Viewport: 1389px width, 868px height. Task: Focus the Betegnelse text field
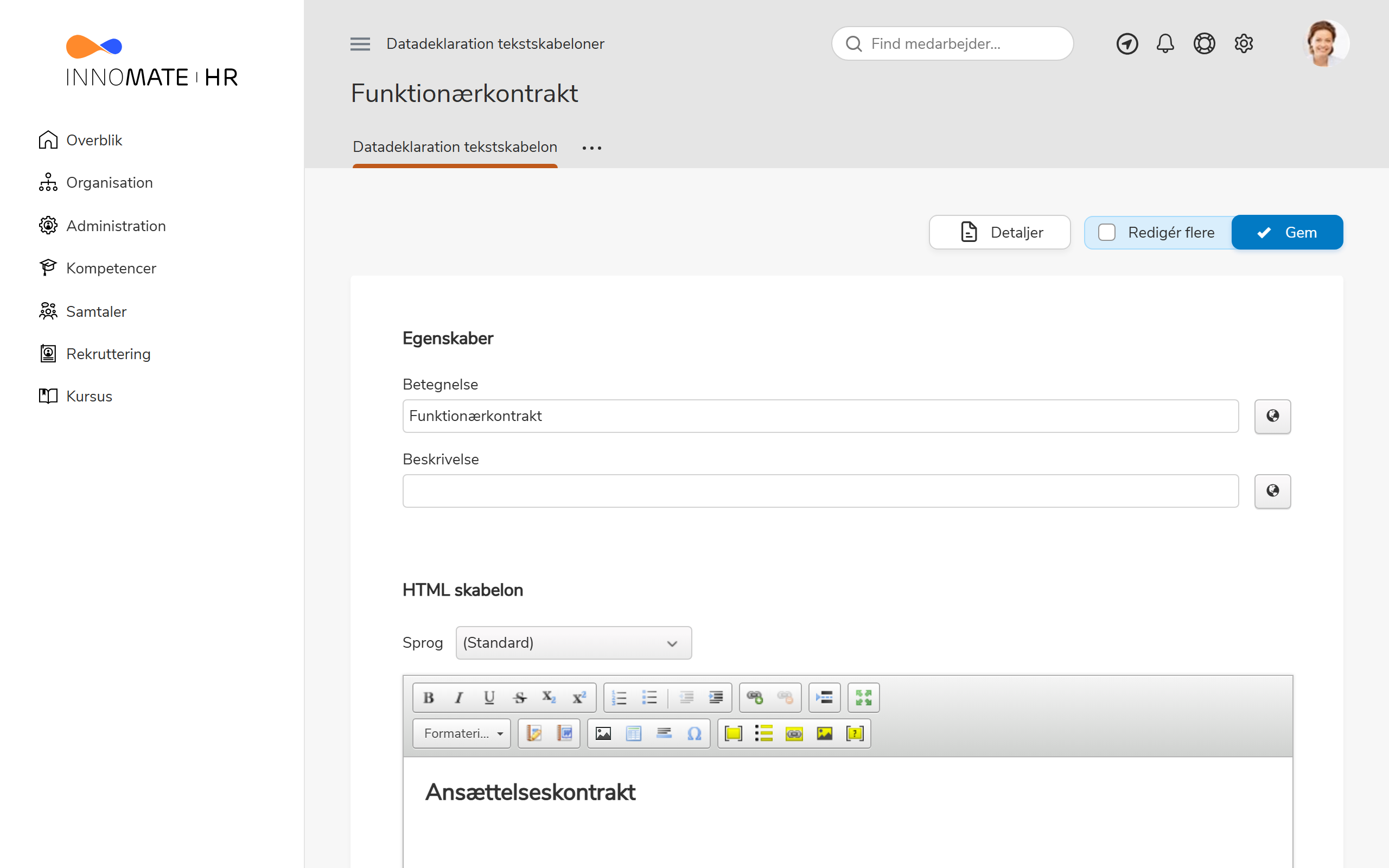click(x=820, y=416)
